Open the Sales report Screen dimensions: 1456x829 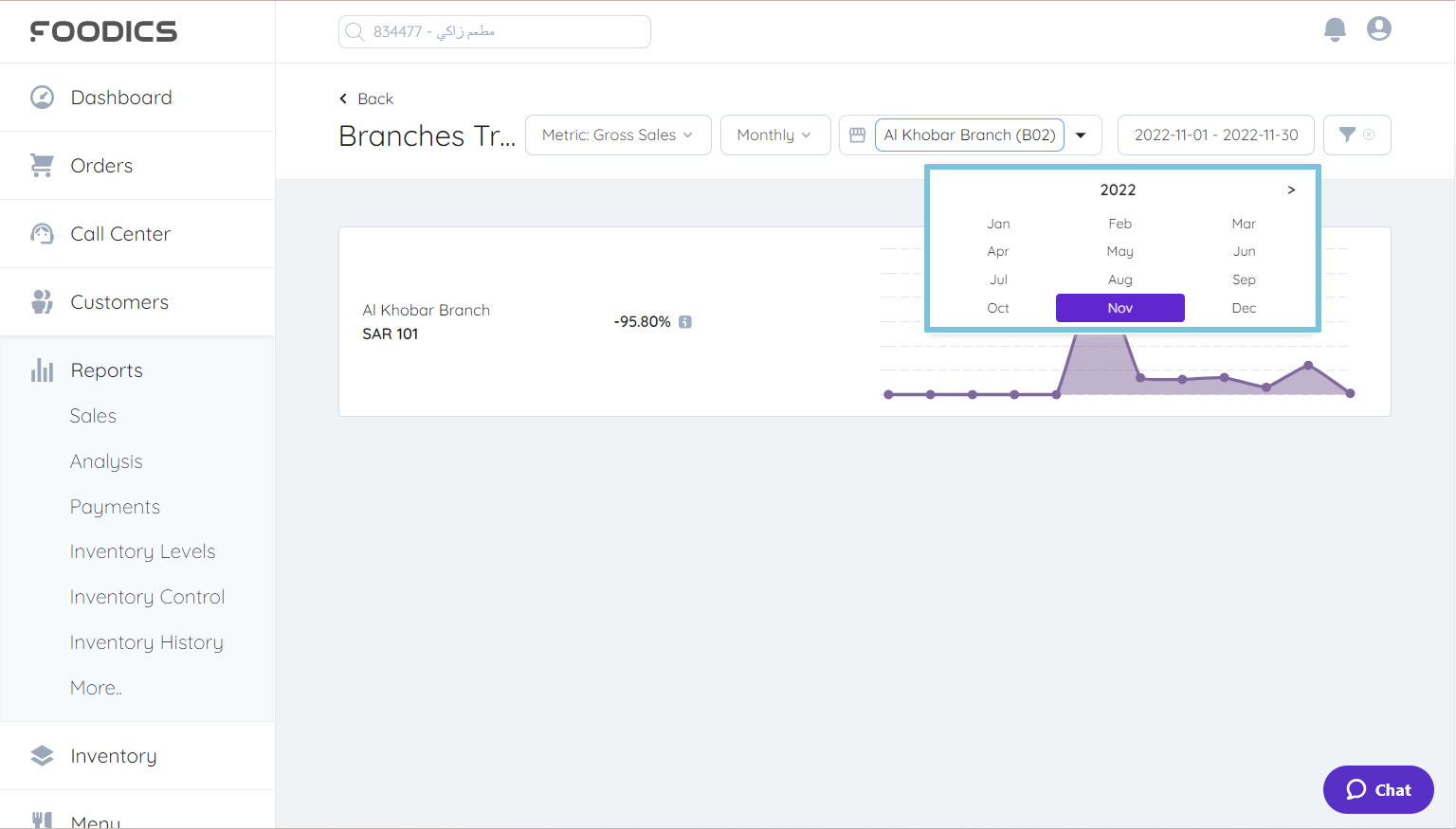(93, 415)
